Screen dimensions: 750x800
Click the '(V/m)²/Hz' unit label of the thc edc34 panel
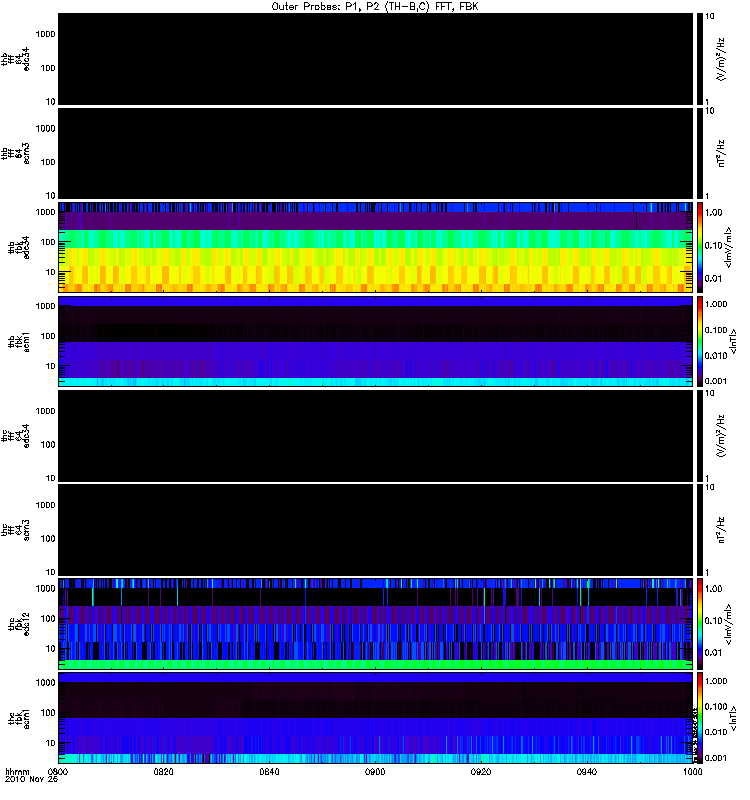[721, 436]
